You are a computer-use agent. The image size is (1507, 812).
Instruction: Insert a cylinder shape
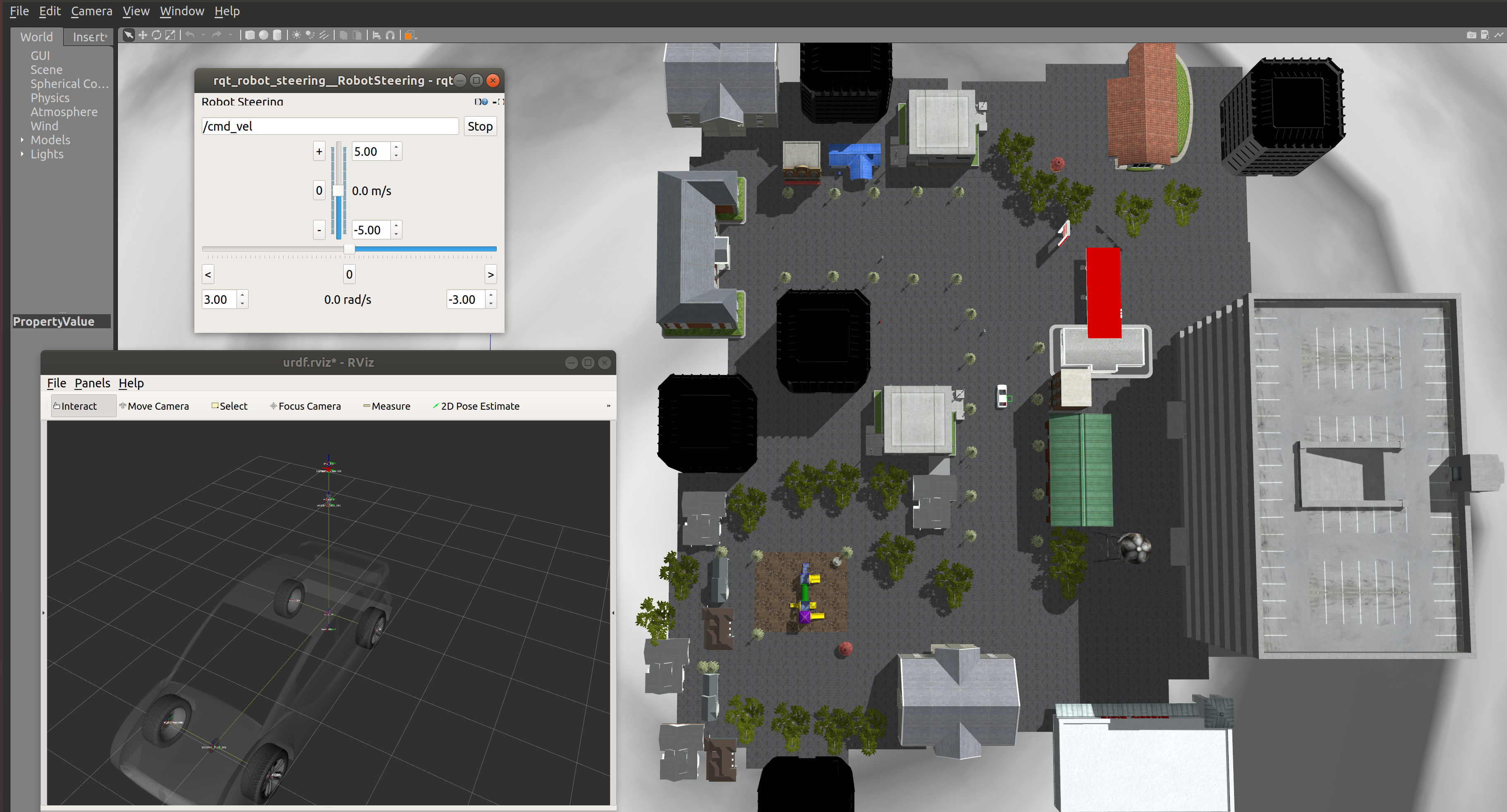(x=277, y=35)
